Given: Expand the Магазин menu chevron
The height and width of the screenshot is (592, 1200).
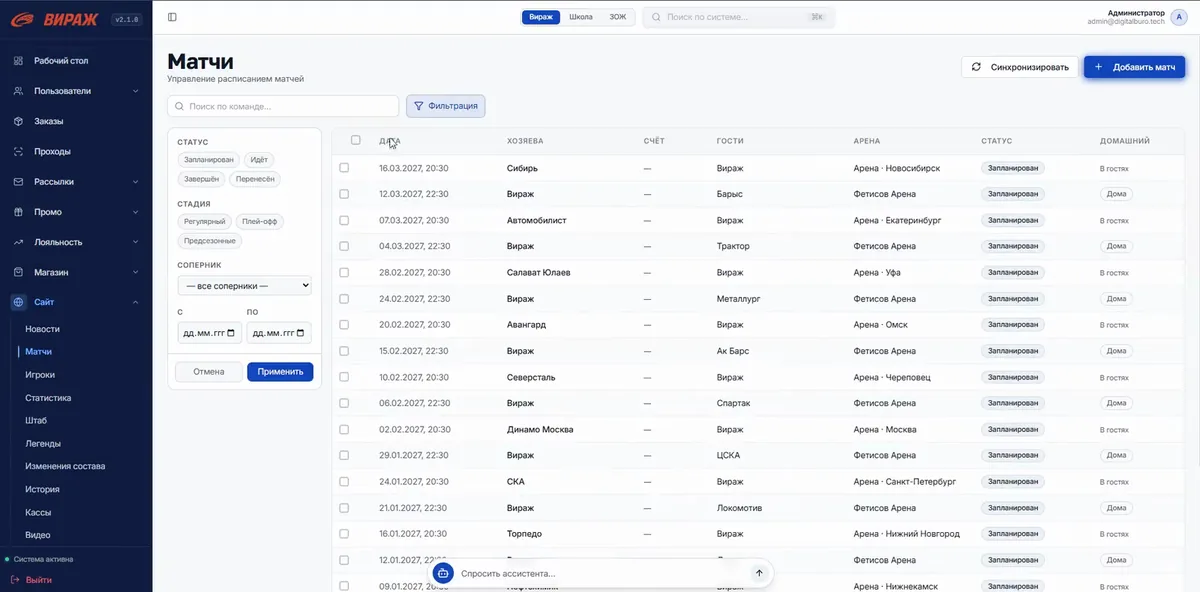Looking at the screenshot, I should [x=136, y=272].
